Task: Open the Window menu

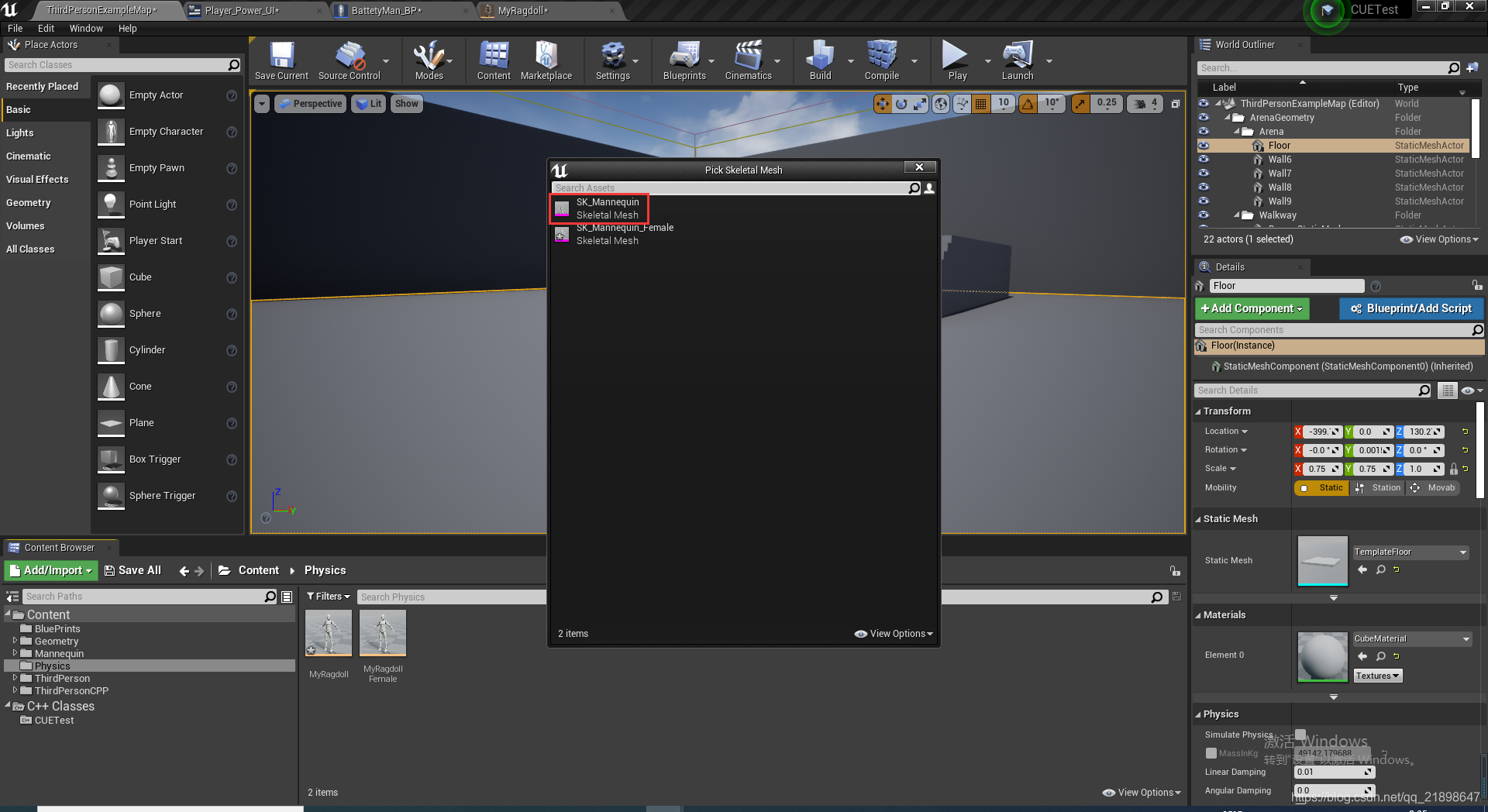Action: click(x=86, y=29)
